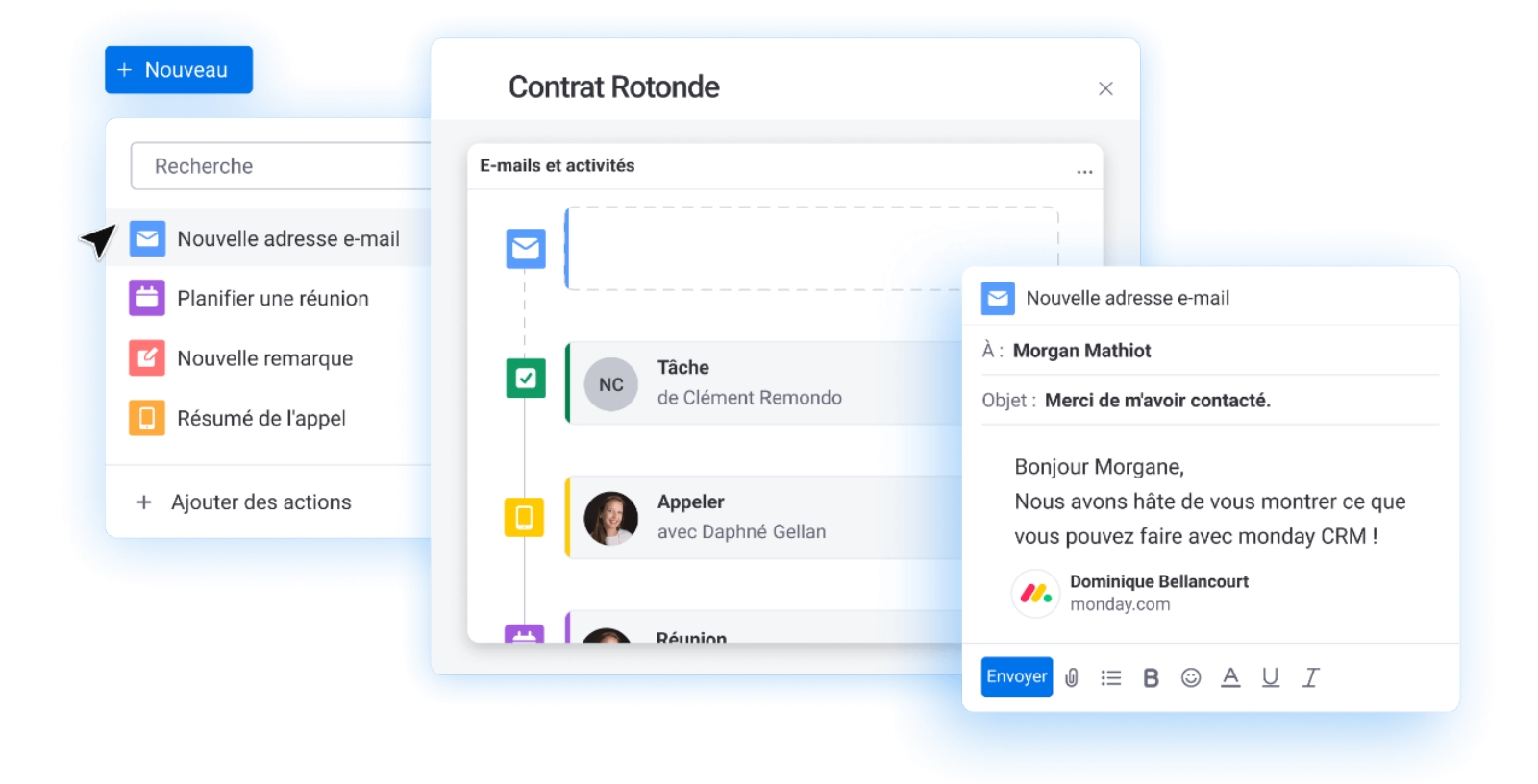Image resolution: width=1538 pixels, height=784 pixels.
Task: Check the green task checkbox icon
Action: tap(526, 379)
